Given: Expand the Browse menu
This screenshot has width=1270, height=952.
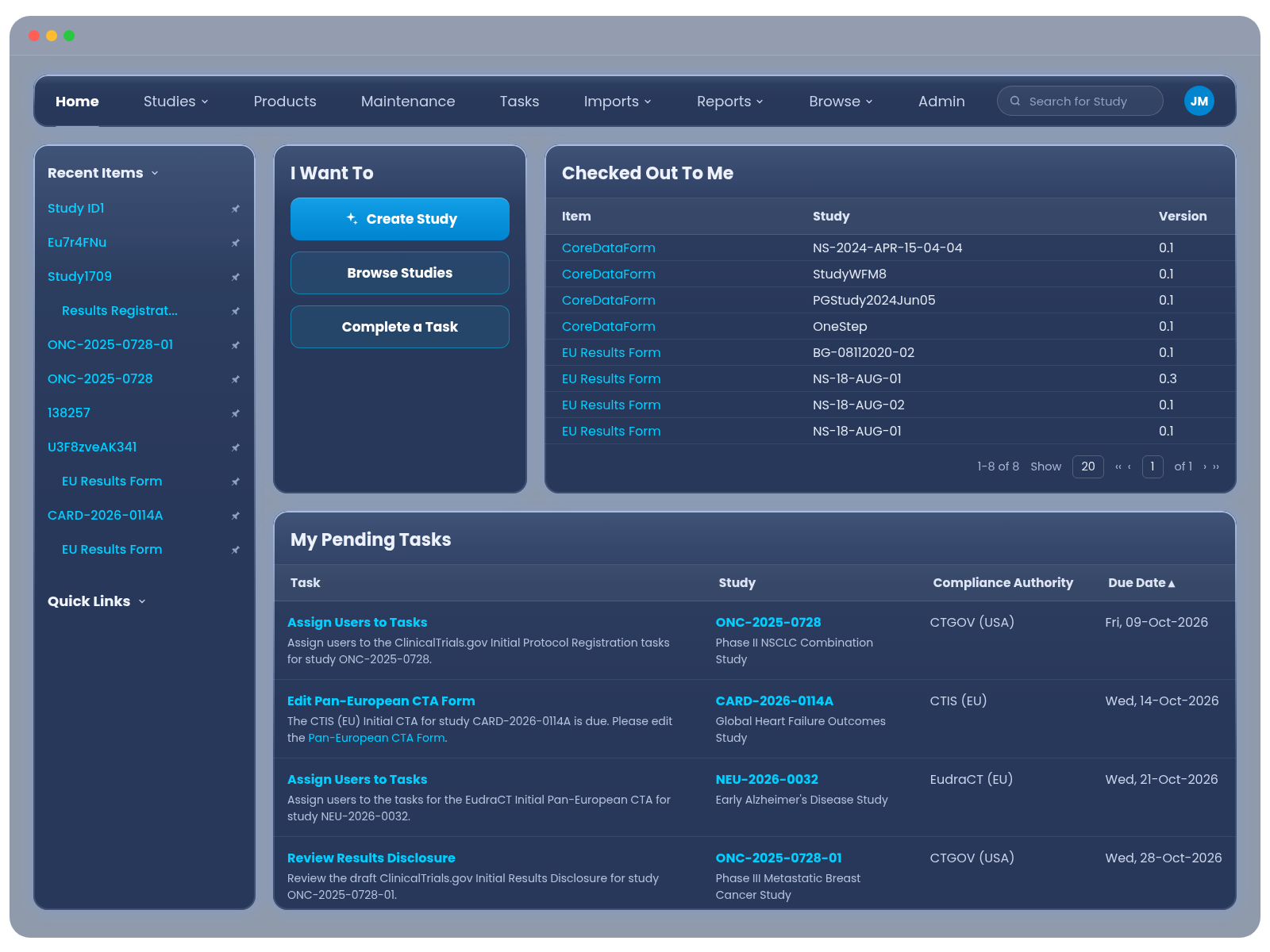Looking at the screenshot, I should click(841, 102).
